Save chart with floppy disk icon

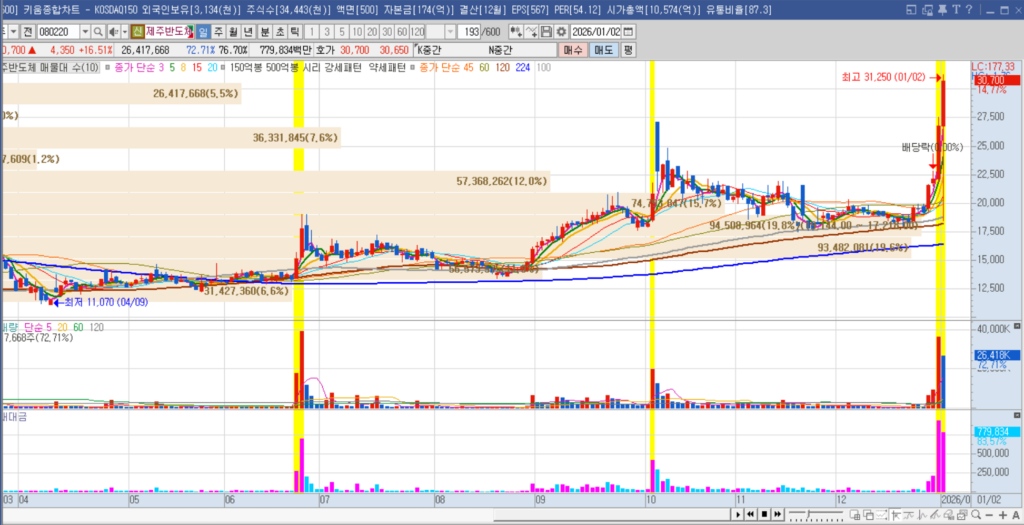547,31
